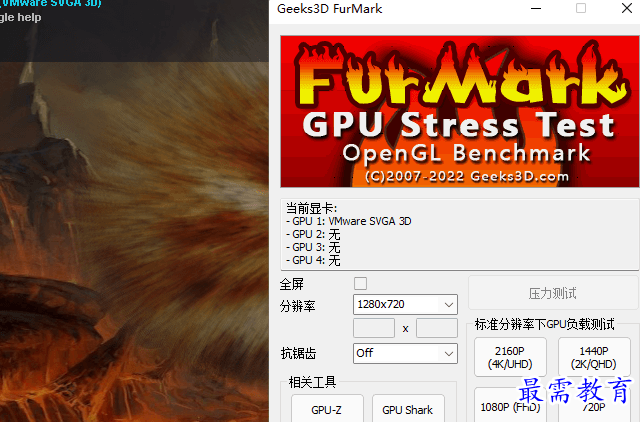Screen dimensions: 640x422
Task: Select the GPU 1: VMware SVGA 3D line
Action: [349, 221]
